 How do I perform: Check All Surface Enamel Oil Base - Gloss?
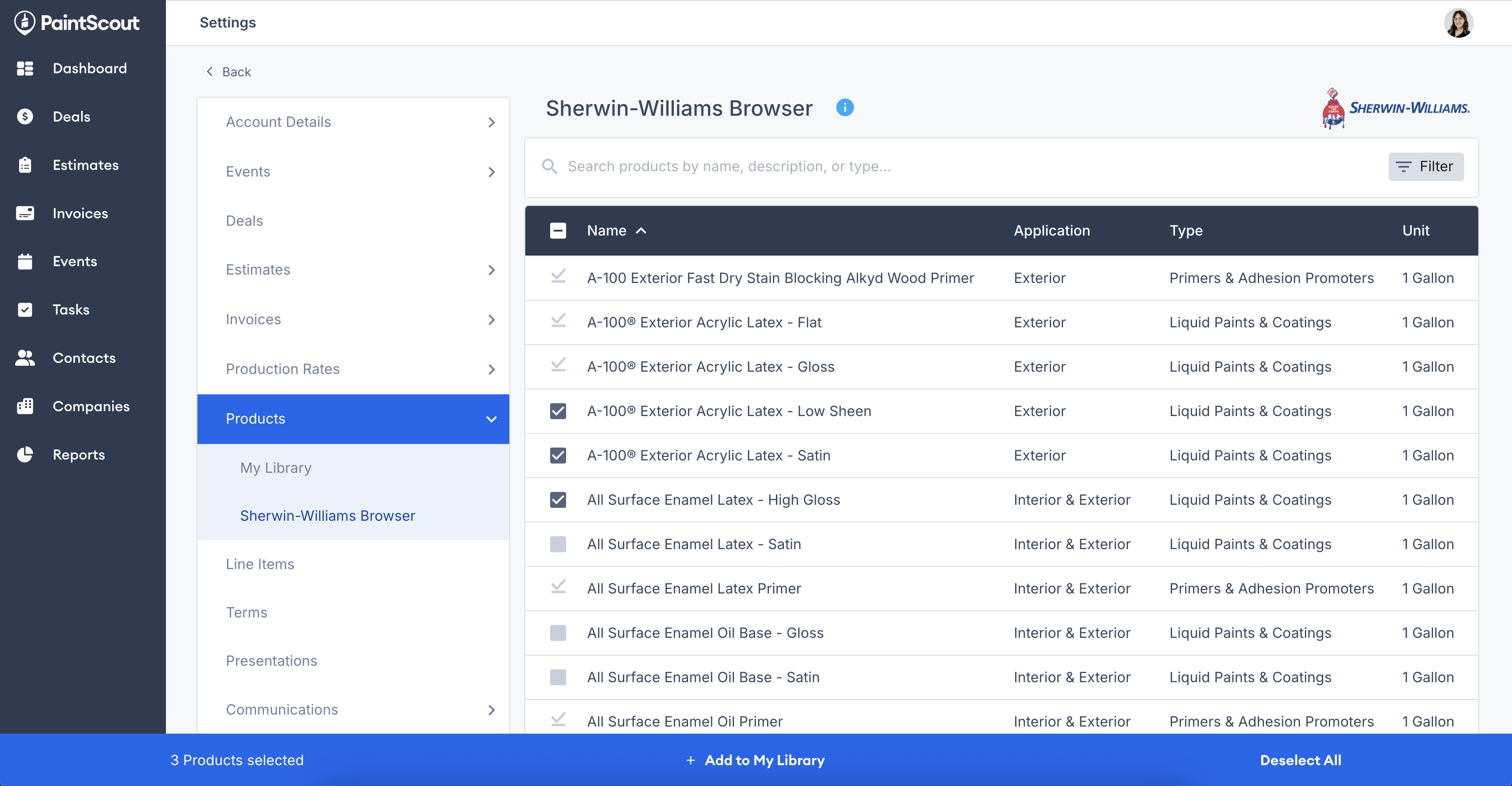point(558,633)
